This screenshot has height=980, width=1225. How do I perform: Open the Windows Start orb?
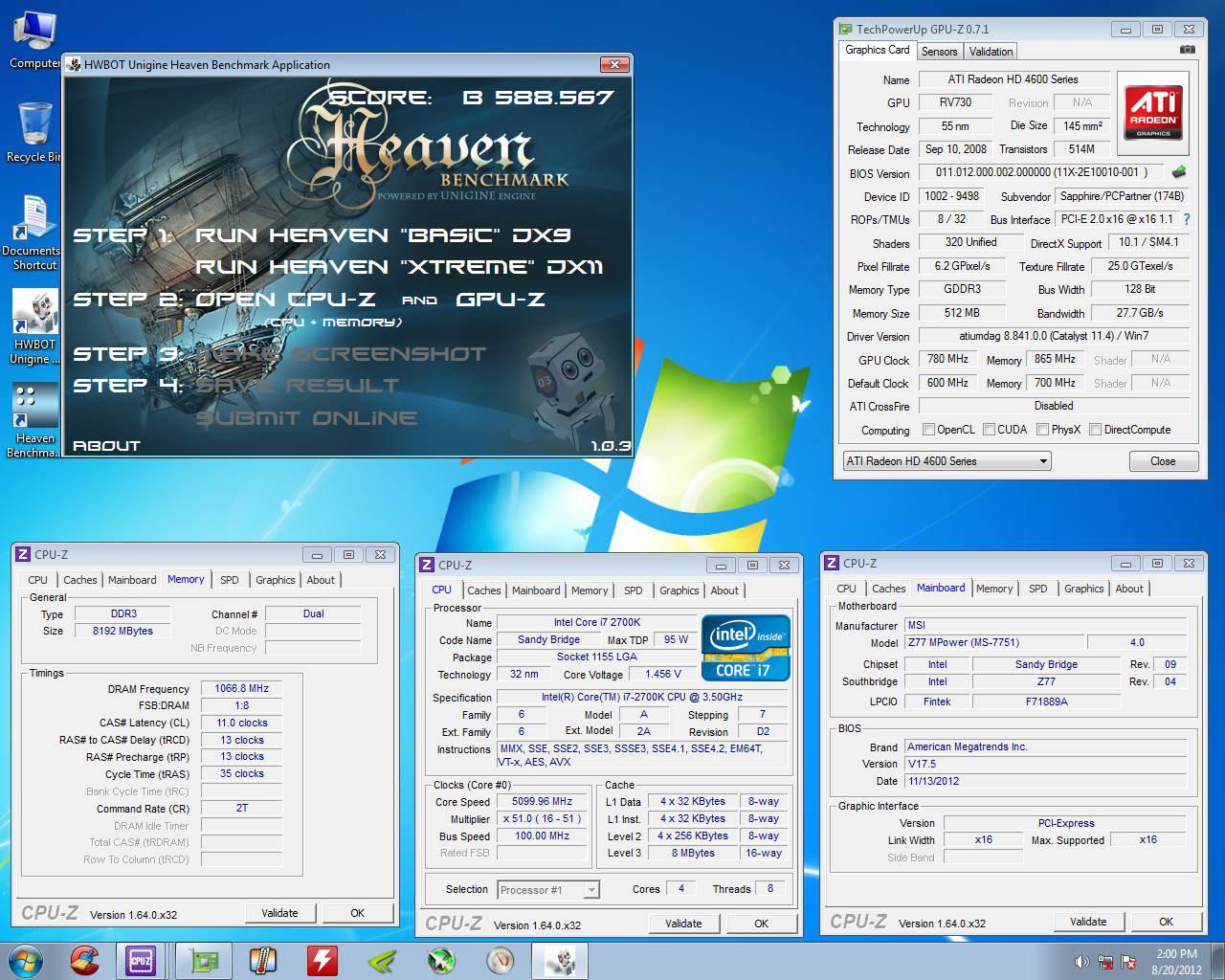click(26, 961)
